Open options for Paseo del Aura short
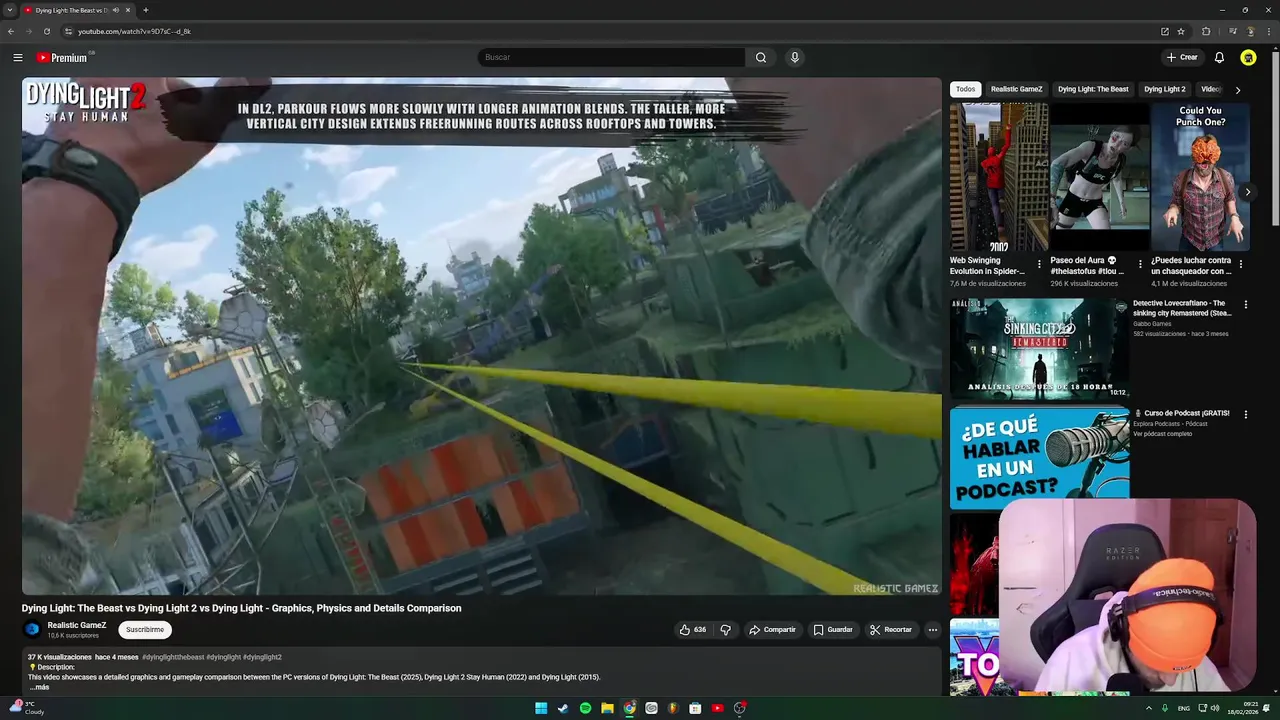This screenshot has height=720, width=1280. (1140, 265)
